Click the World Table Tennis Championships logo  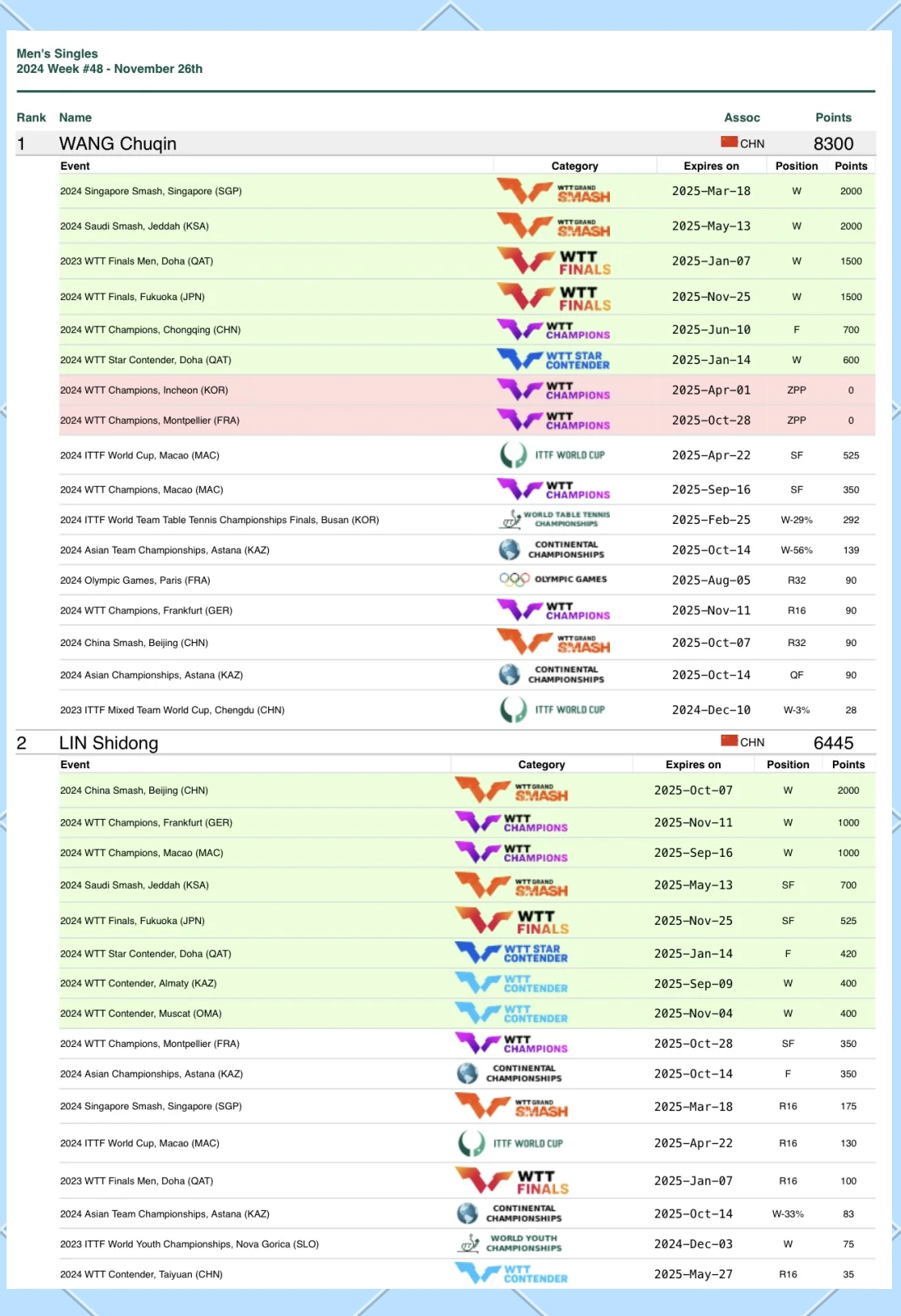554,520
